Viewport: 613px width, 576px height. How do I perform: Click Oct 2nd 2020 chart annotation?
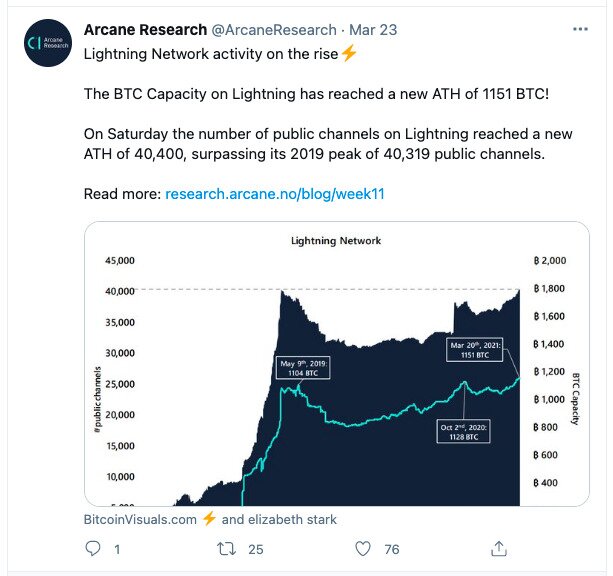[463, 432]
